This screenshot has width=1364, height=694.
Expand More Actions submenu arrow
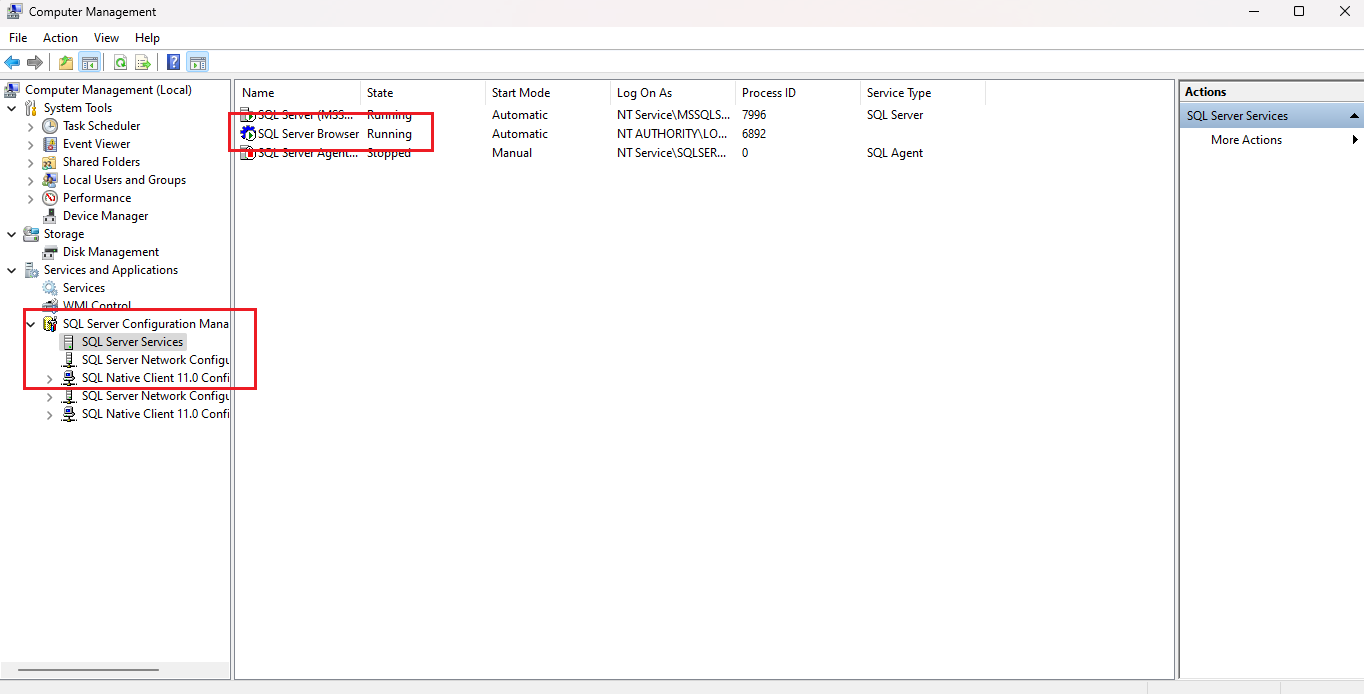click(1355, 140)
